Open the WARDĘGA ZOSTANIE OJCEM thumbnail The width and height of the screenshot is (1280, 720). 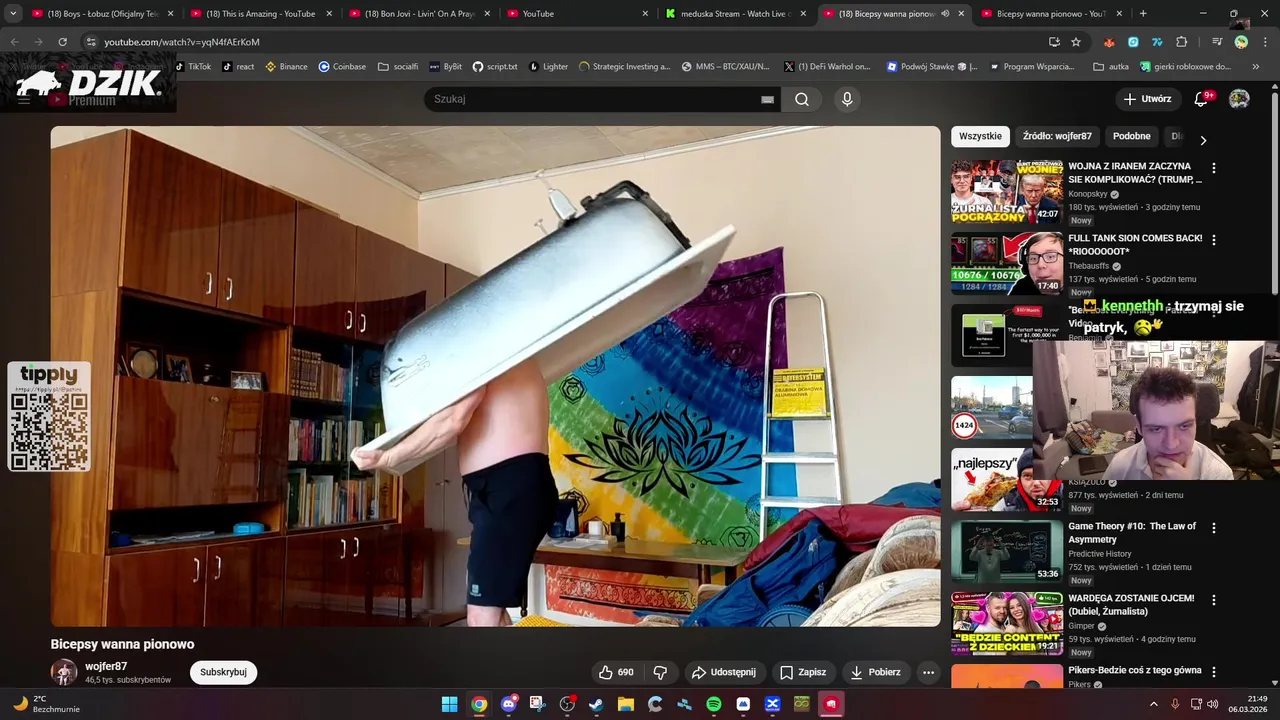[x=1007, y=624]
